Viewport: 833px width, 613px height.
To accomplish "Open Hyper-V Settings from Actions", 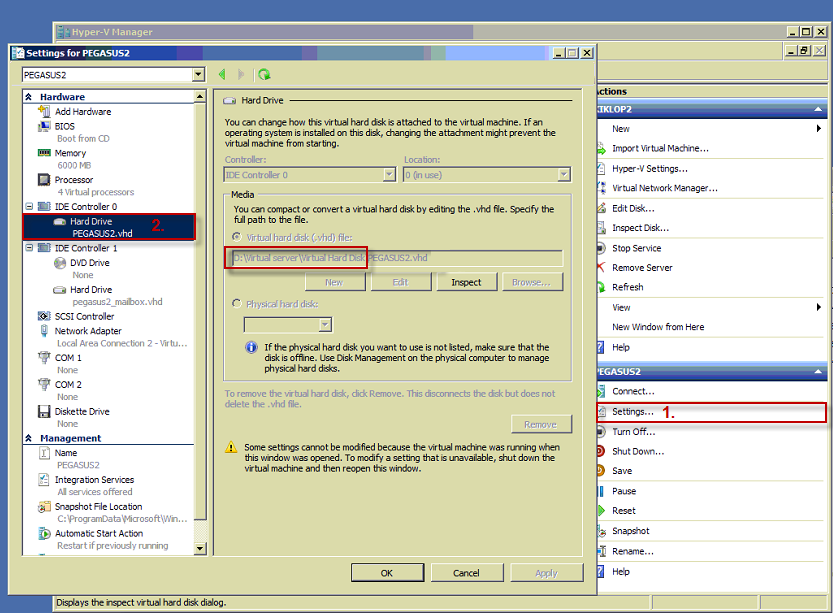I will (650, 168).
